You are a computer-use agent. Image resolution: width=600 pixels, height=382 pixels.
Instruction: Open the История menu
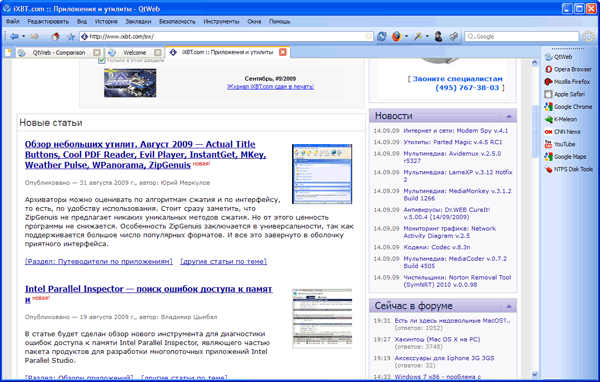point(106,21)
